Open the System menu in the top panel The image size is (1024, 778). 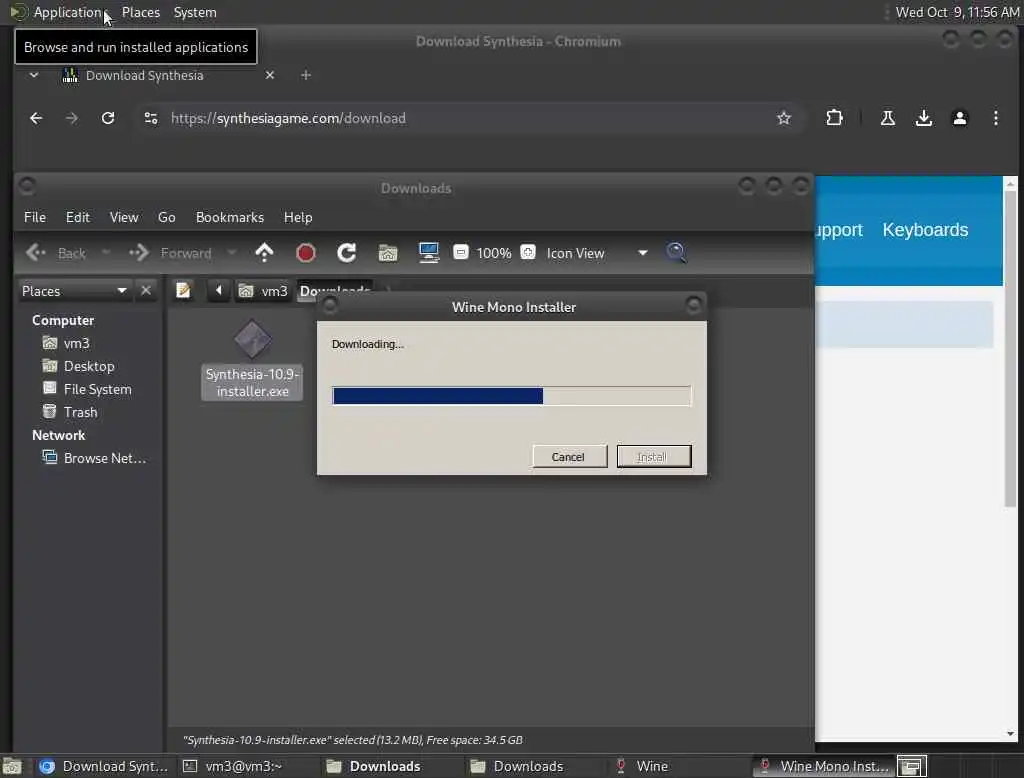click(x=195, y=12)
